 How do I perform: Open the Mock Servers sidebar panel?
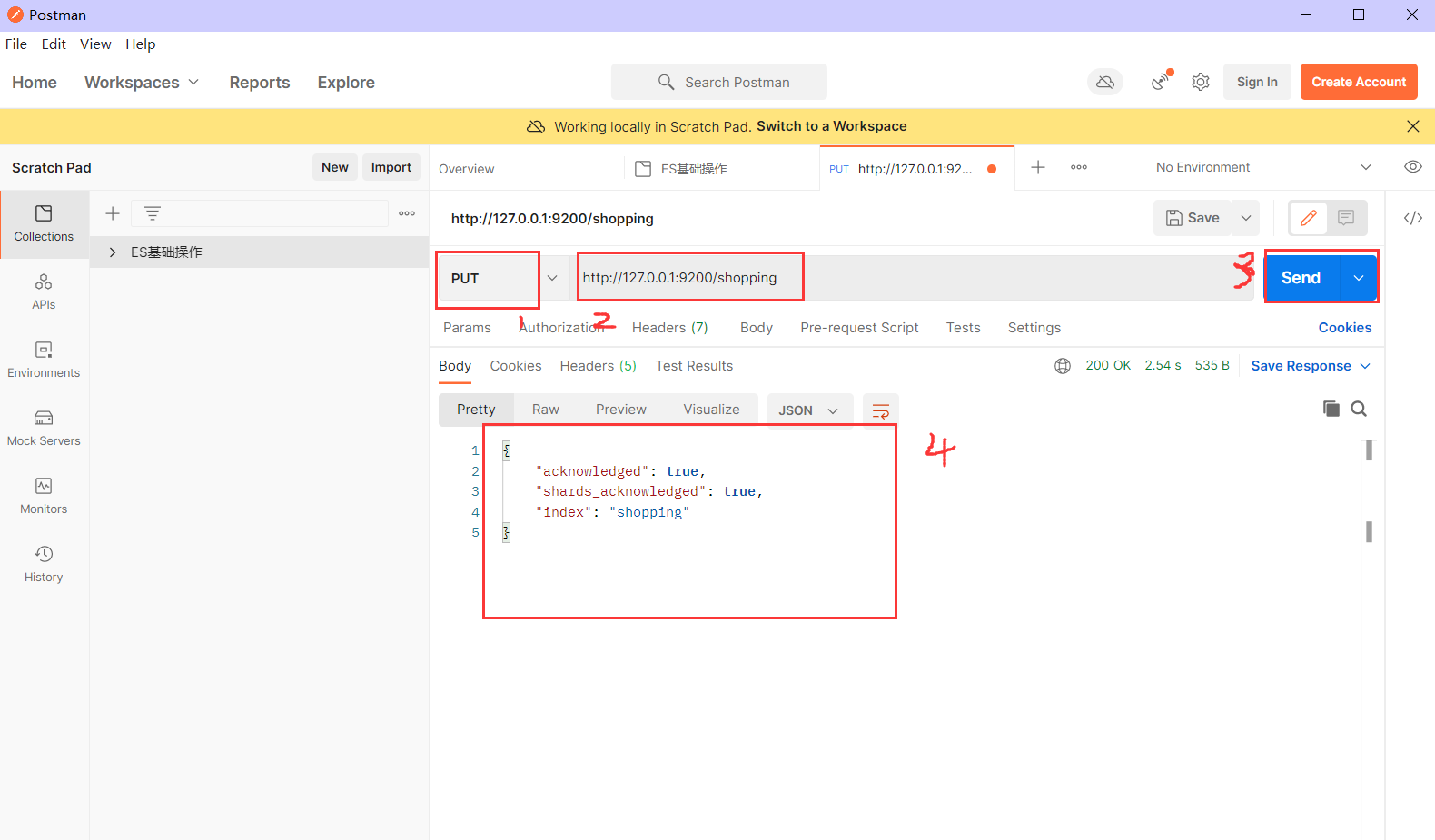44,429
